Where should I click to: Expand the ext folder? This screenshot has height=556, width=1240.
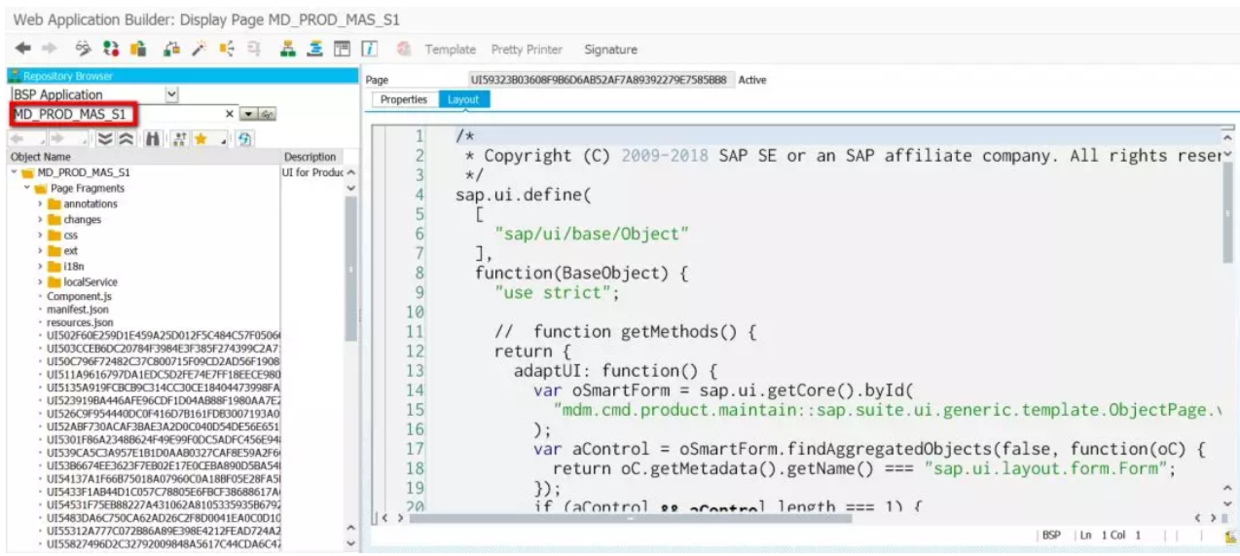click(x=41, y=251)
